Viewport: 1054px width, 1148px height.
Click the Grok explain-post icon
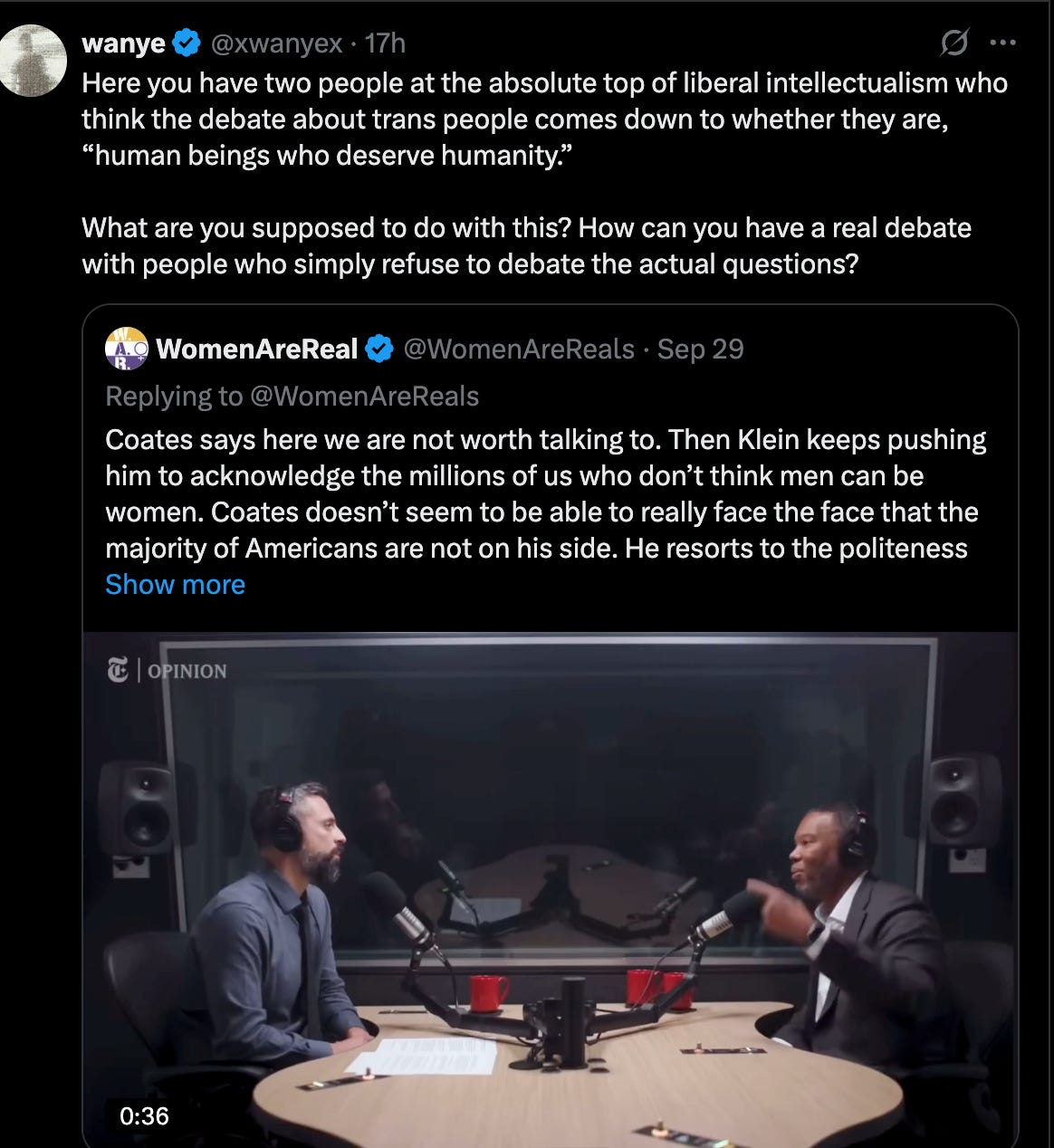954,42
